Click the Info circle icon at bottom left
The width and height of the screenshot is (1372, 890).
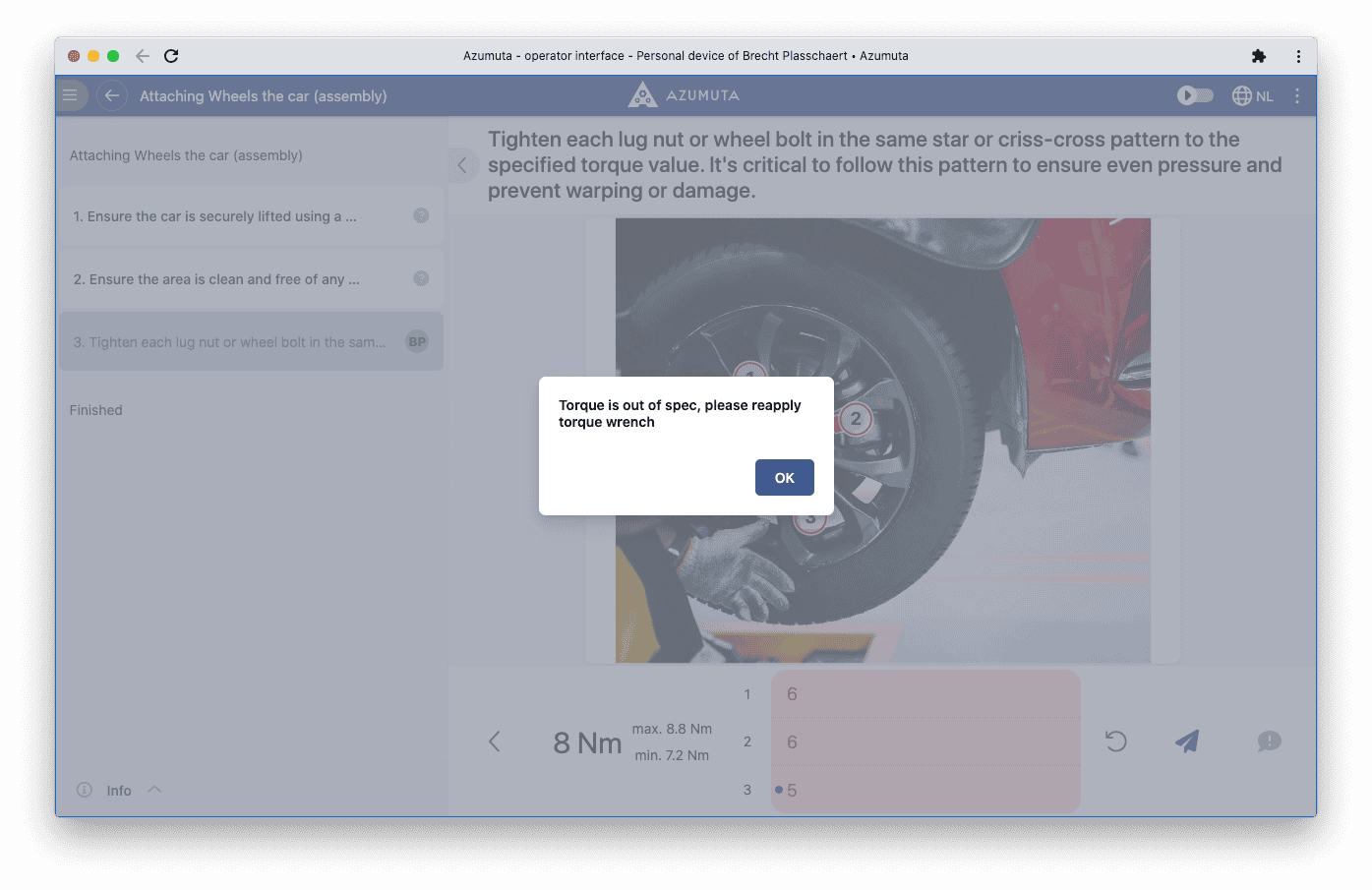tap(85, 790)
